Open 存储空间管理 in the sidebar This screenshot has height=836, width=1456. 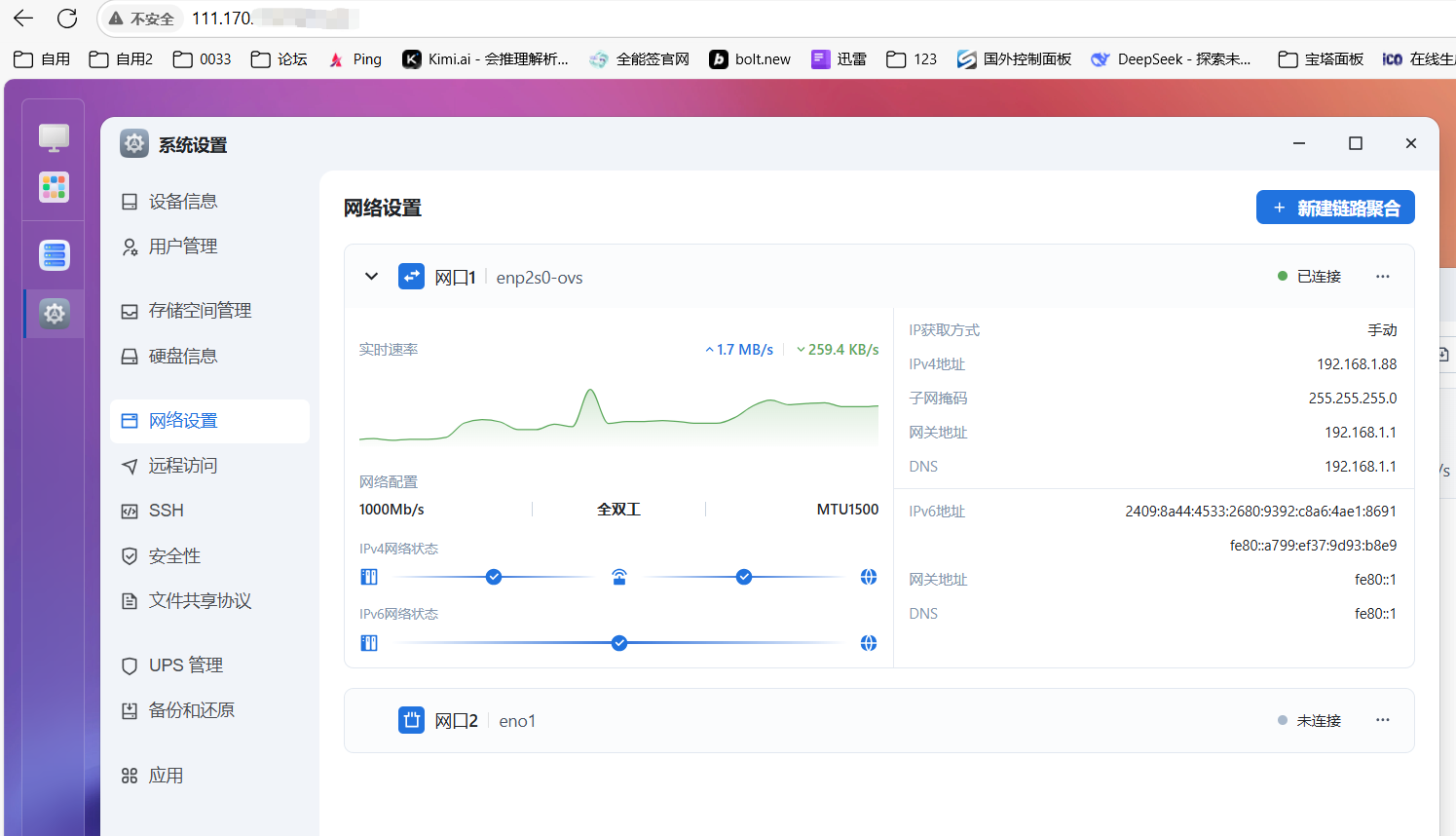click(x=200, y=311)
